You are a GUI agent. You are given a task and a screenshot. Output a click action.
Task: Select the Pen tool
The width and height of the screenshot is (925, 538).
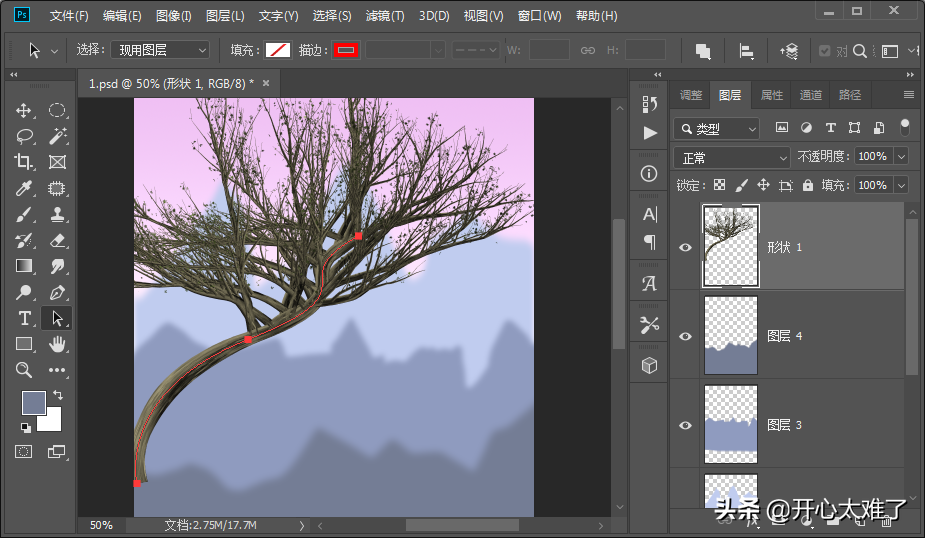tap(57, 292)
